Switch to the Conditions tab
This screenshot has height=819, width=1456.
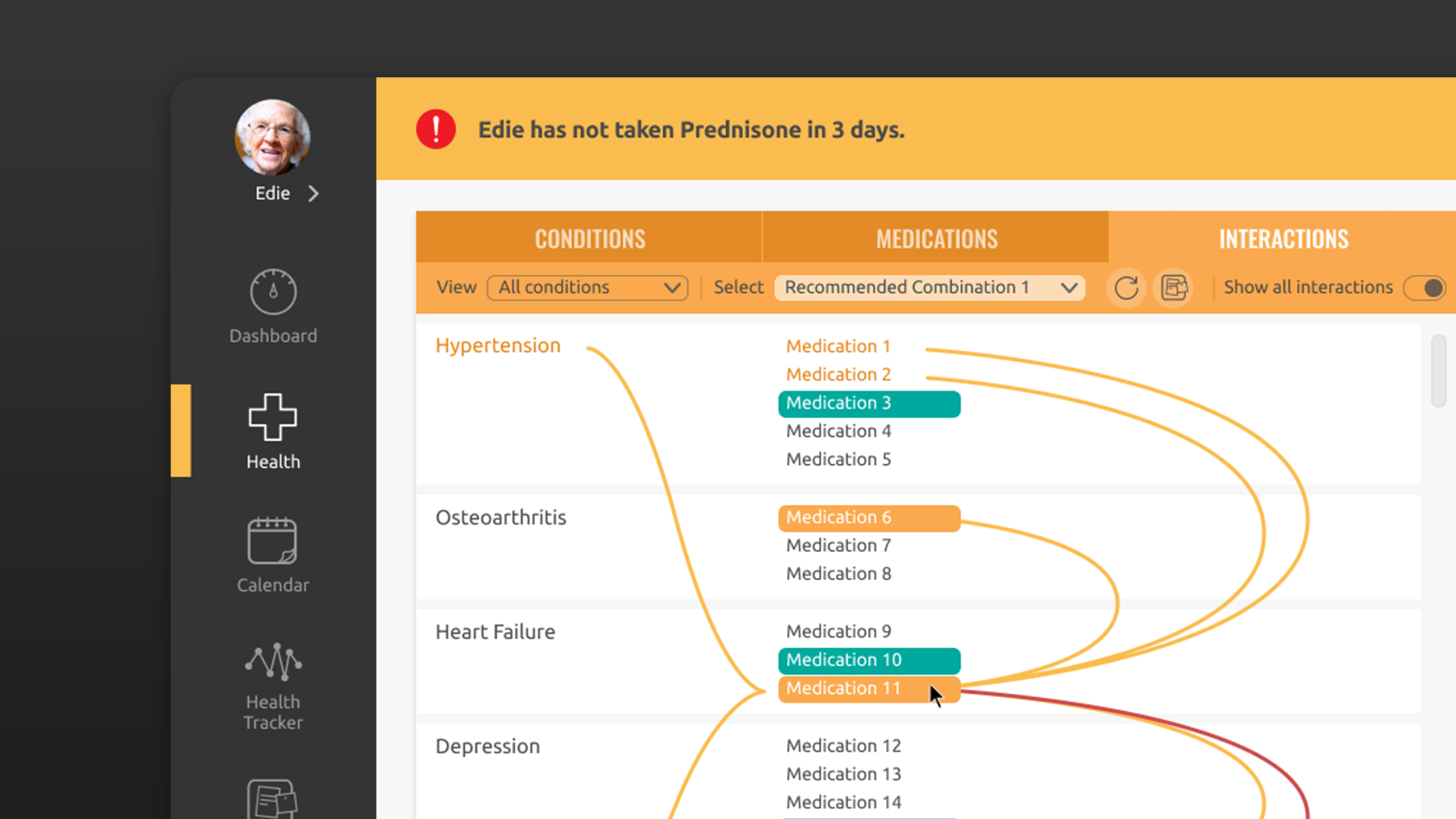[589, 237]
